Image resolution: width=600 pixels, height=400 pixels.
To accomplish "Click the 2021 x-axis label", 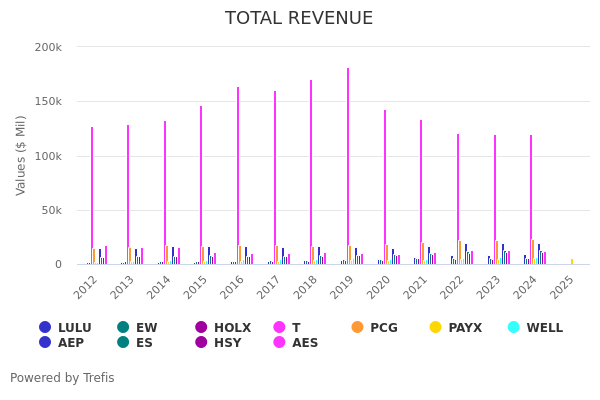I will (416, 287).
